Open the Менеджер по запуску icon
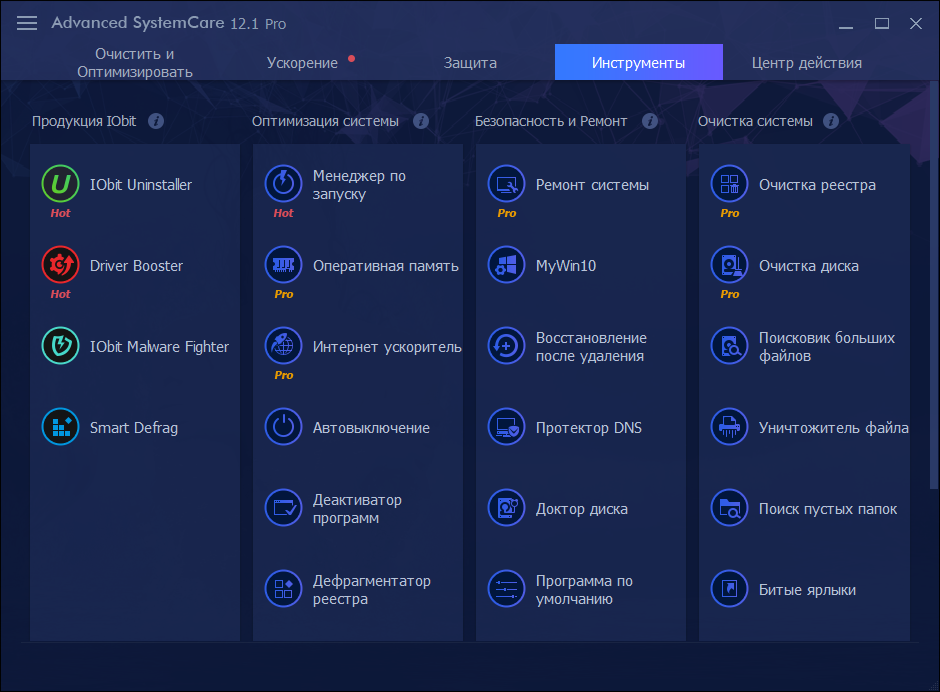Screen dimensions: 940x692 tap(284, 183)
